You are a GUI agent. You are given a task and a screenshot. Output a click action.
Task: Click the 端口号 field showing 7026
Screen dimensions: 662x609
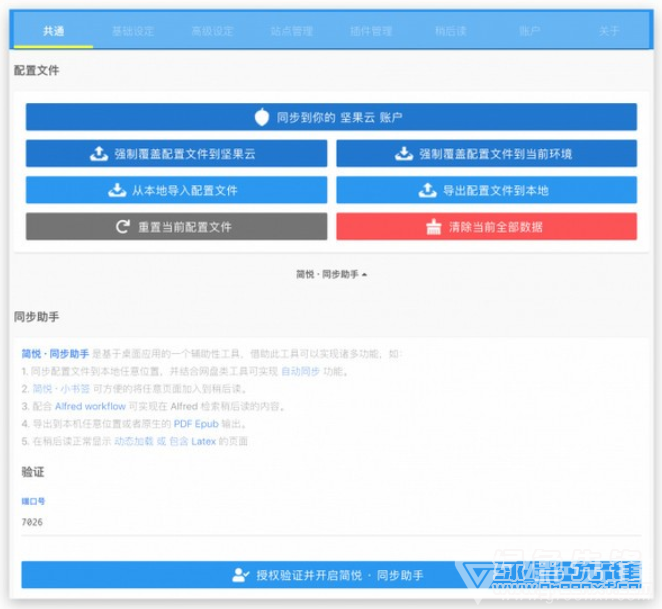tap(331, 522)
